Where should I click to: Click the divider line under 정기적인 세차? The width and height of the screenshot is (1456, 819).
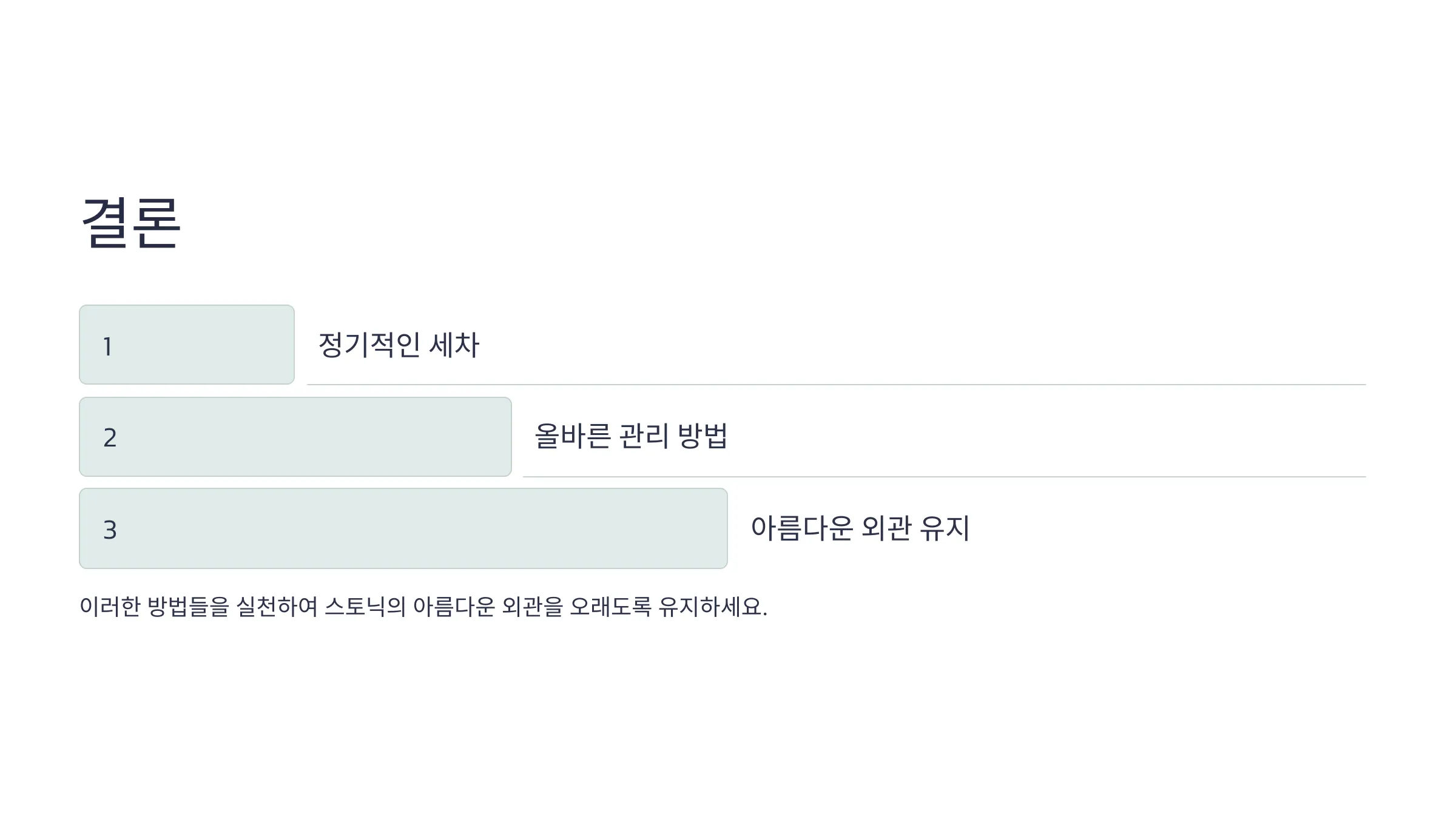point(837,385)
